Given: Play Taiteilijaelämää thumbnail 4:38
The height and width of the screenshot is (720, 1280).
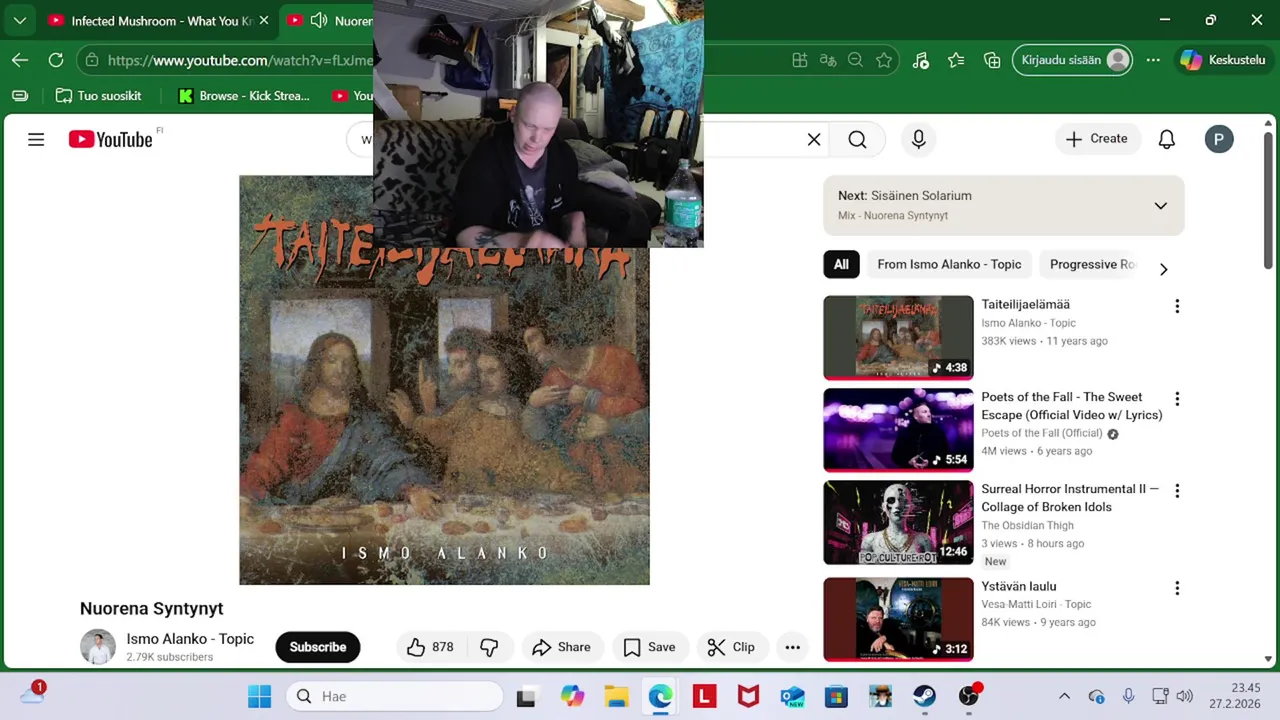Looking at the screenshot, I should (898, 338).
